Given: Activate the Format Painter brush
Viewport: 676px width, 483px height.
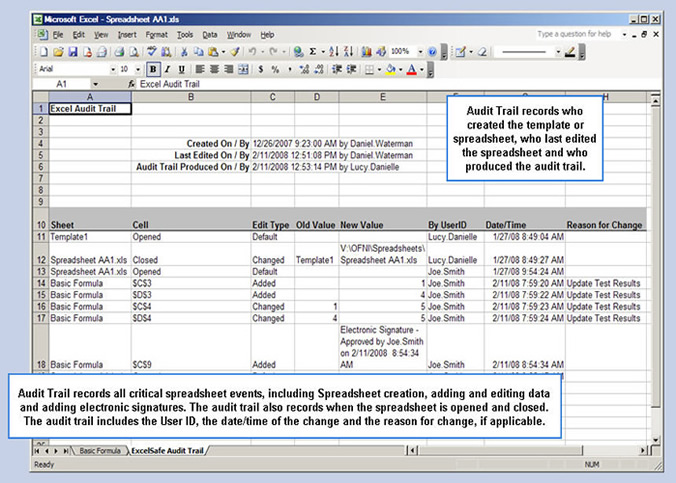Looking at the screenshot, I should point(235,52).
